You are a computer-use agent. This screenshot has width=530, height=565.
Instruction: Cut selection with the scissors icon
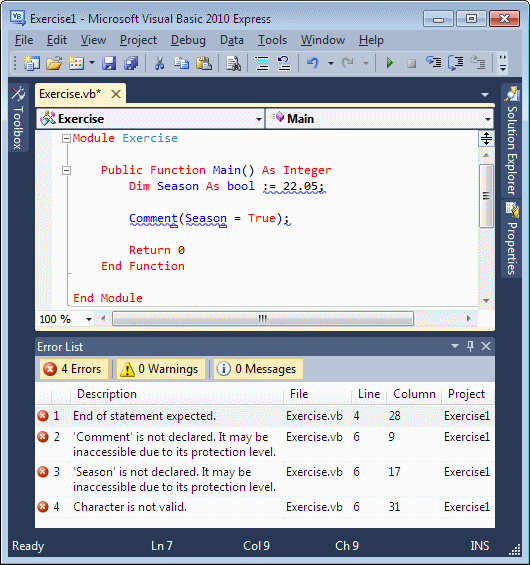click(x=159, y=63)
